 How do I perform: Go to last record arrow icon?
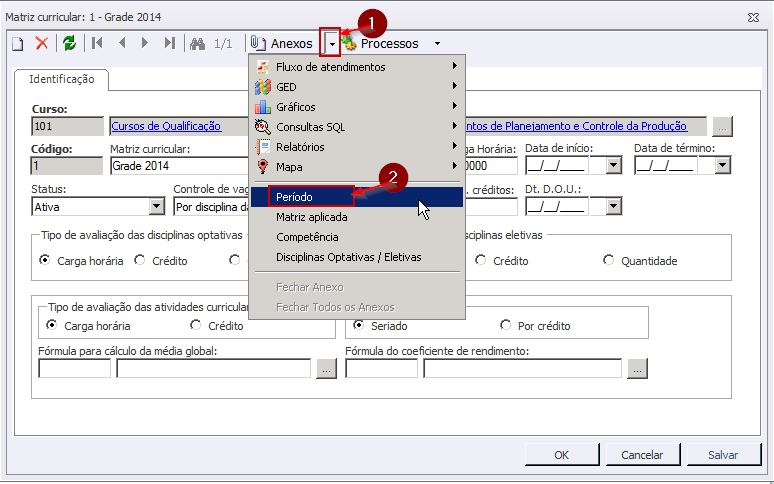tap(170, 43)
